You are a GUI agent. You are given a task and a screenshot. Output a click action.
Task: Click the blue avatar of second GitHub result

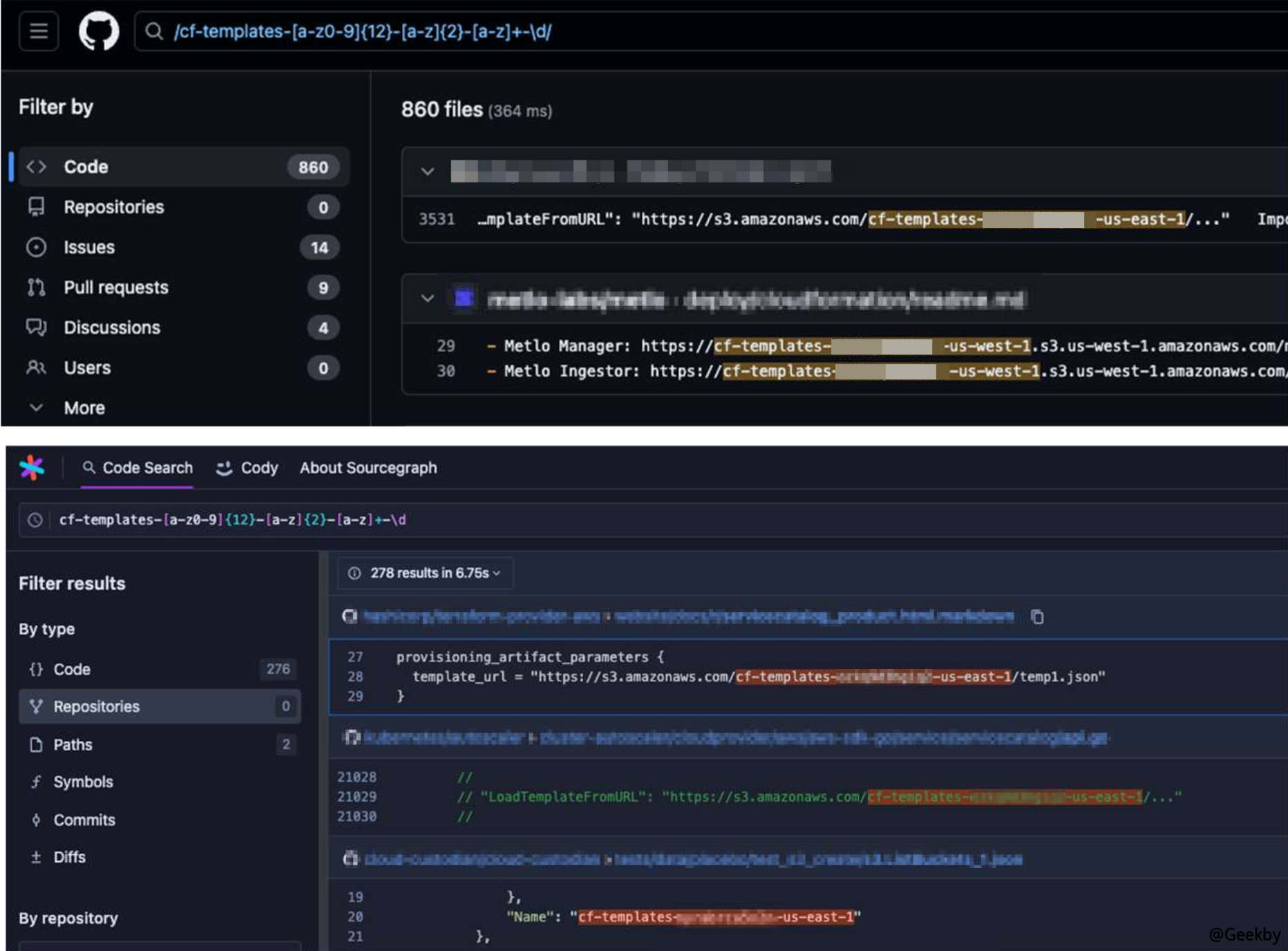click(x=464, y=299)
